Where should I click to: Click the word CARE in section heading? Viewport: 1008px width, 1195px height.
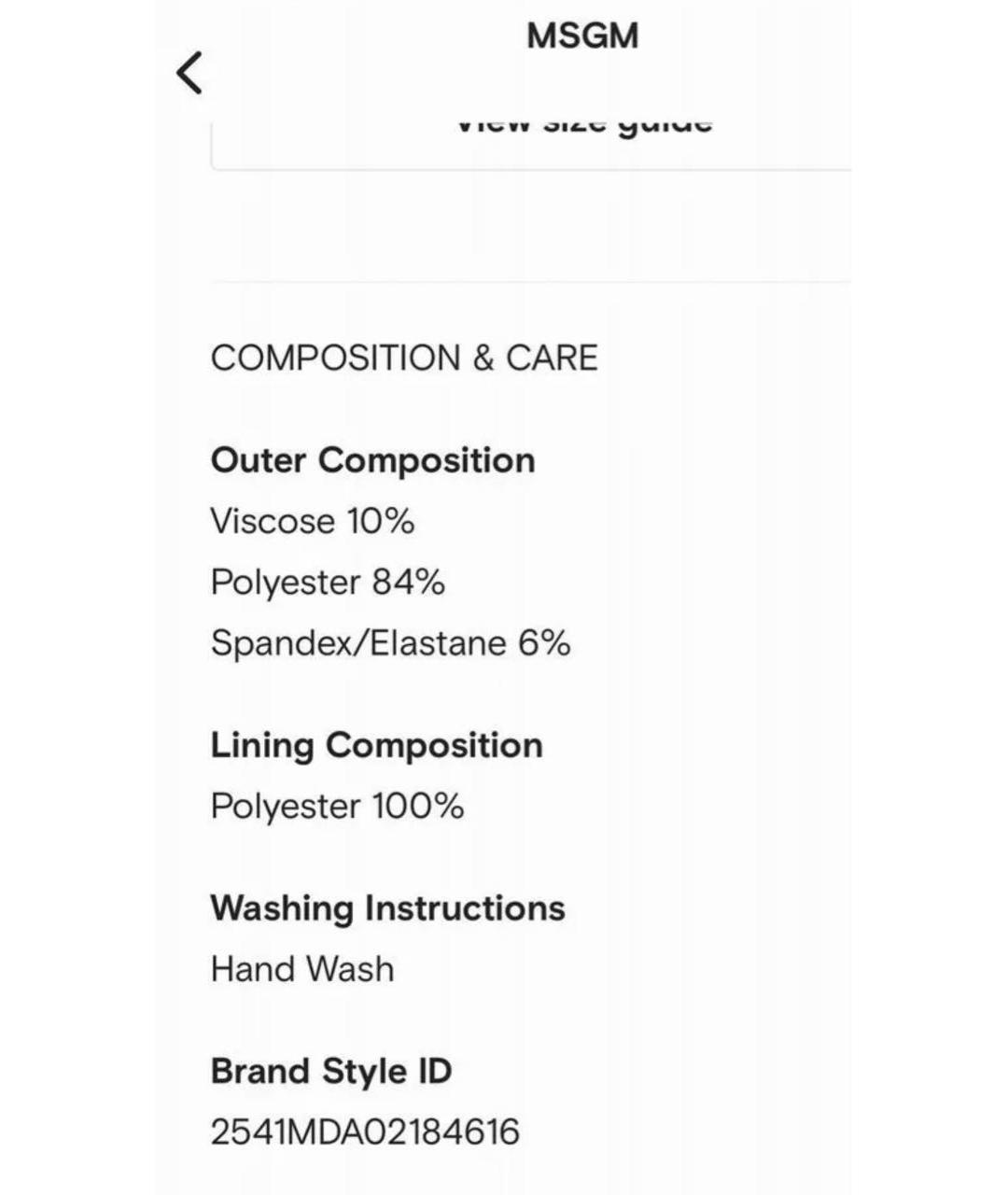552,358
